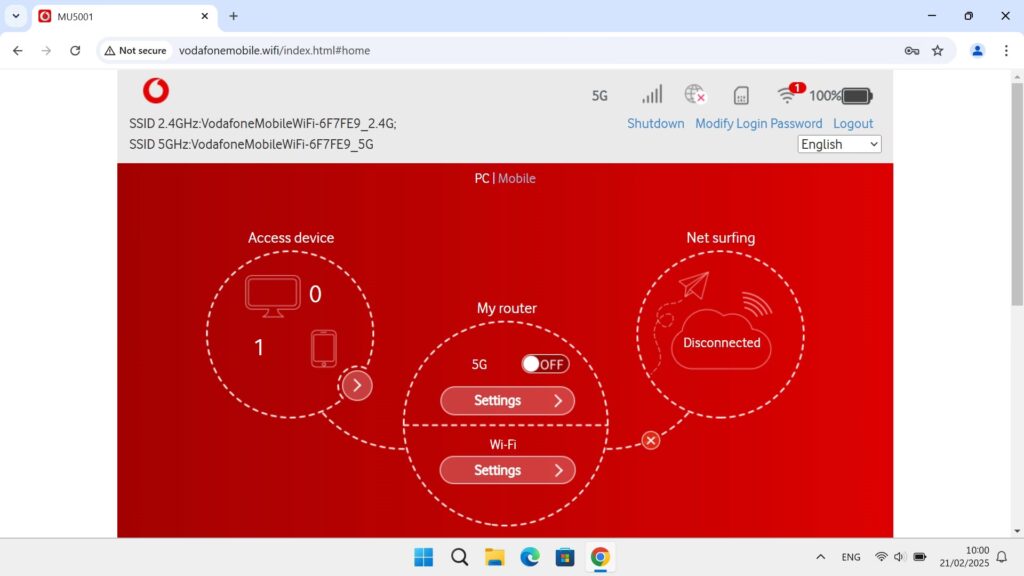Switch to PC view
The image size is (1024, 576).
click(x=481, y=178)
